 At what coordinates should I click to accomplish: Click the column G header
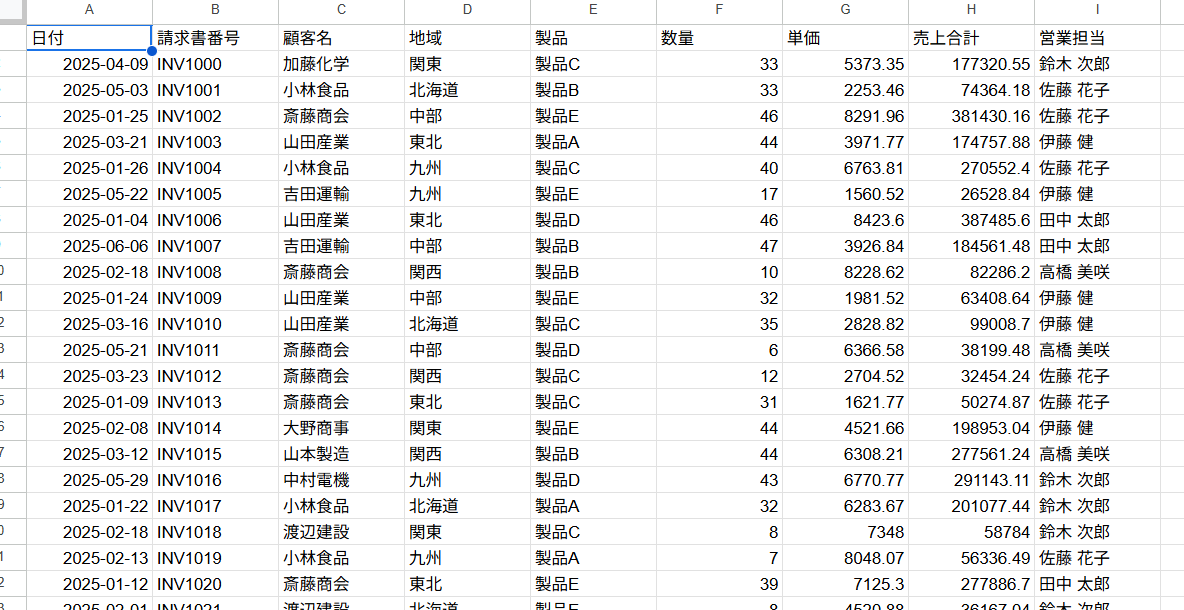[x=845, y=10]
